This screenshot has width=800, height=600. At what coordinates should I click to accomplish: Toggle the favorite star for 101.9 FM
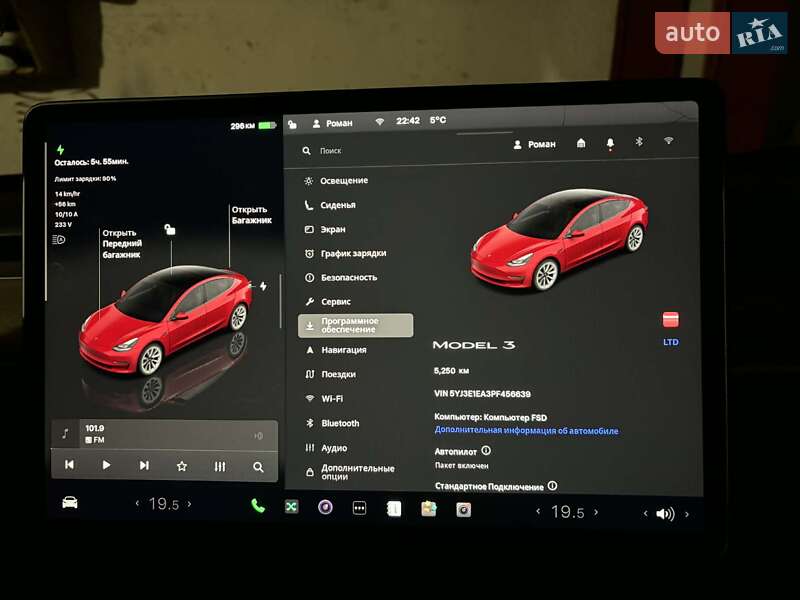[x=184, y=464]
